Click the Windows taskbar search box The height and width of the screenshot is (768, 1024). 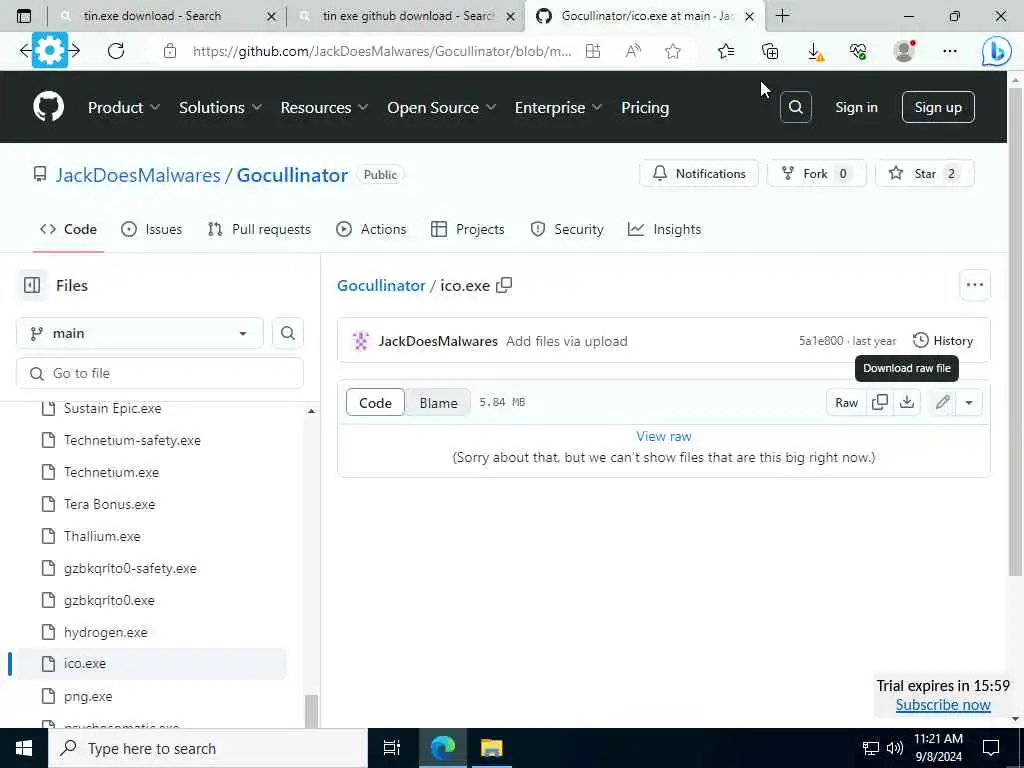[x=207, y=748]
